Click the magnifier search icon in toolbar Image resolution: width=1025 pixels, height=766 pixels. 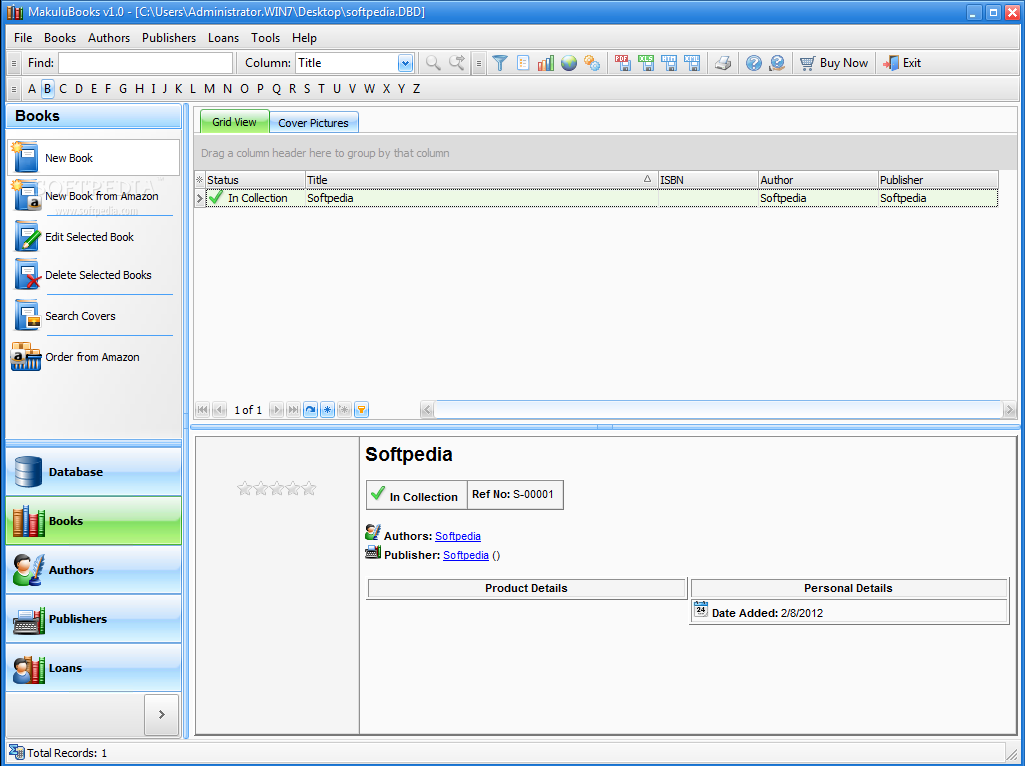tap(433, 63)
